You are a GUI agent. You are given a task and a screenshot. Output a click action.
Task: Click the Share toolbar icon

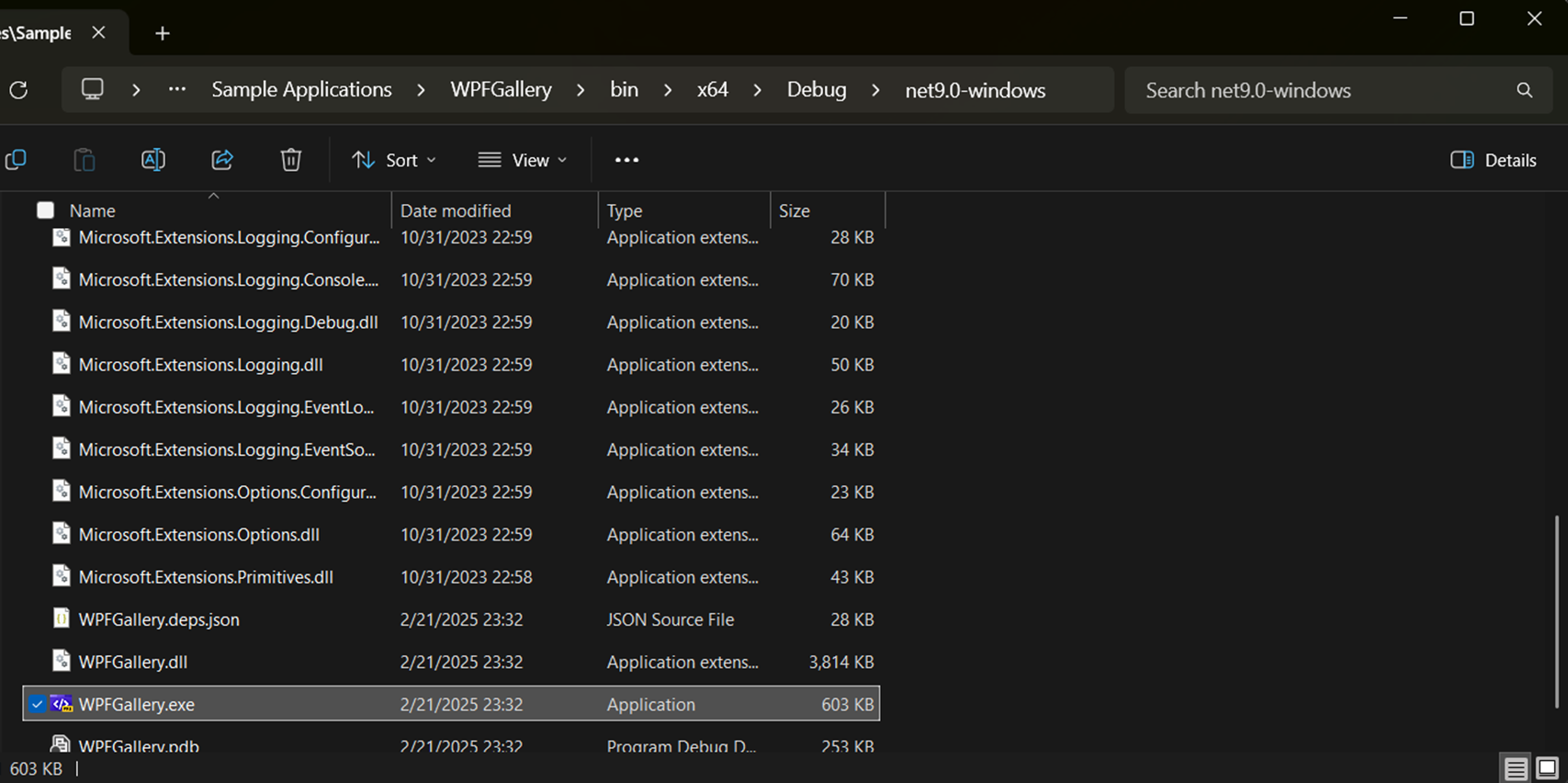pyautogui.click(x=222, y=160)
